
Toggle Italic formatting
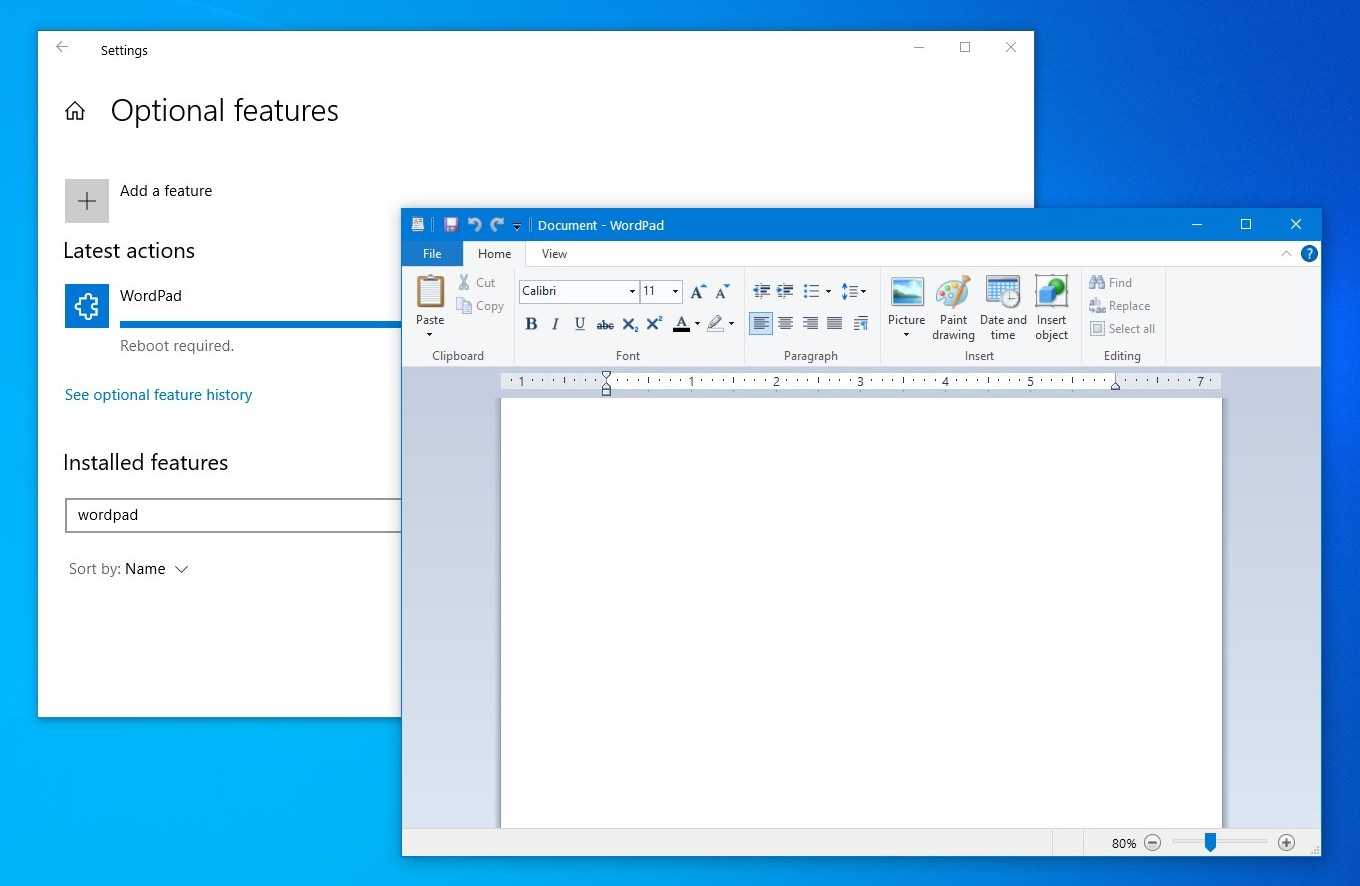point(555,324)
